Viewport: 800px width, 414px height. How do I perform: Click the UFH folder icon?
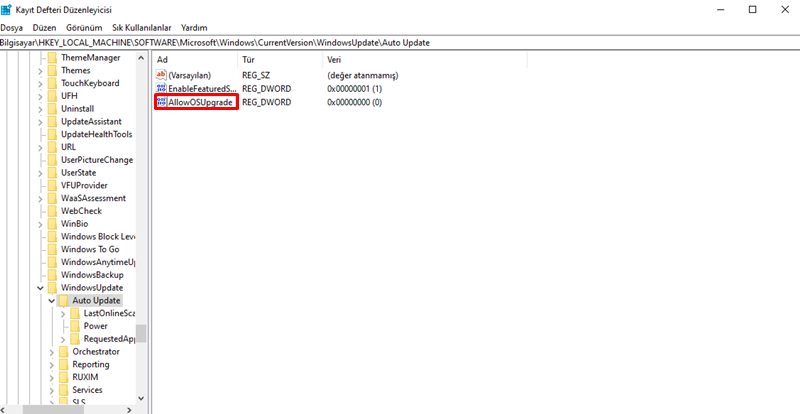pyautogui.click(x=52, y=96)
